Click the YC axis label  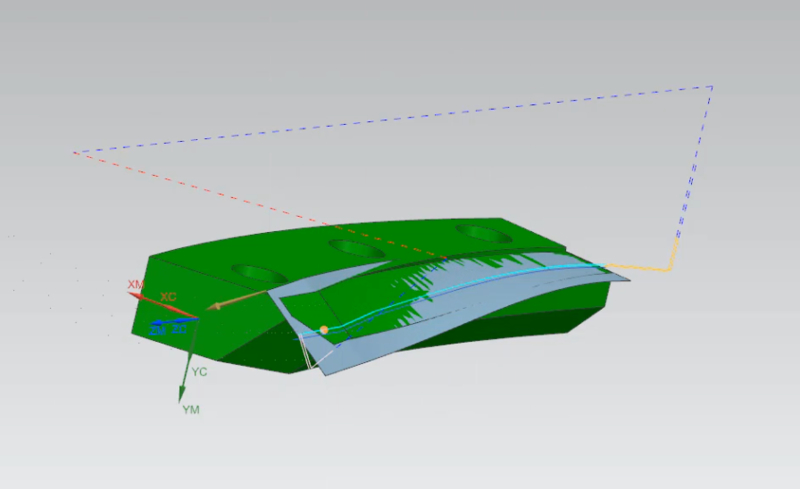coord(199,372)
